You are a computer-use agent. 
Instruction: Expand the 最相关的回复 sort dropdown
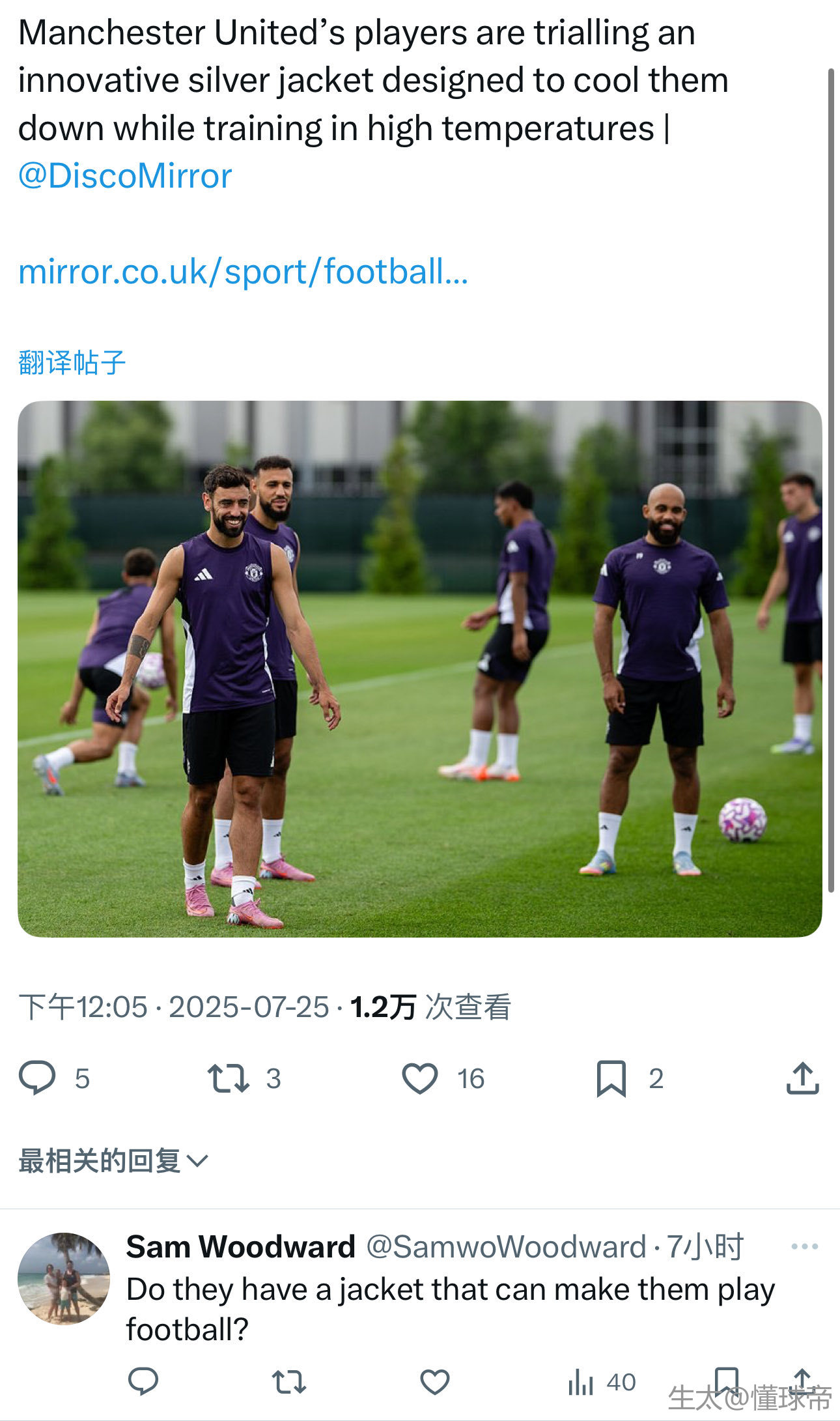[x=113, y=1161]
